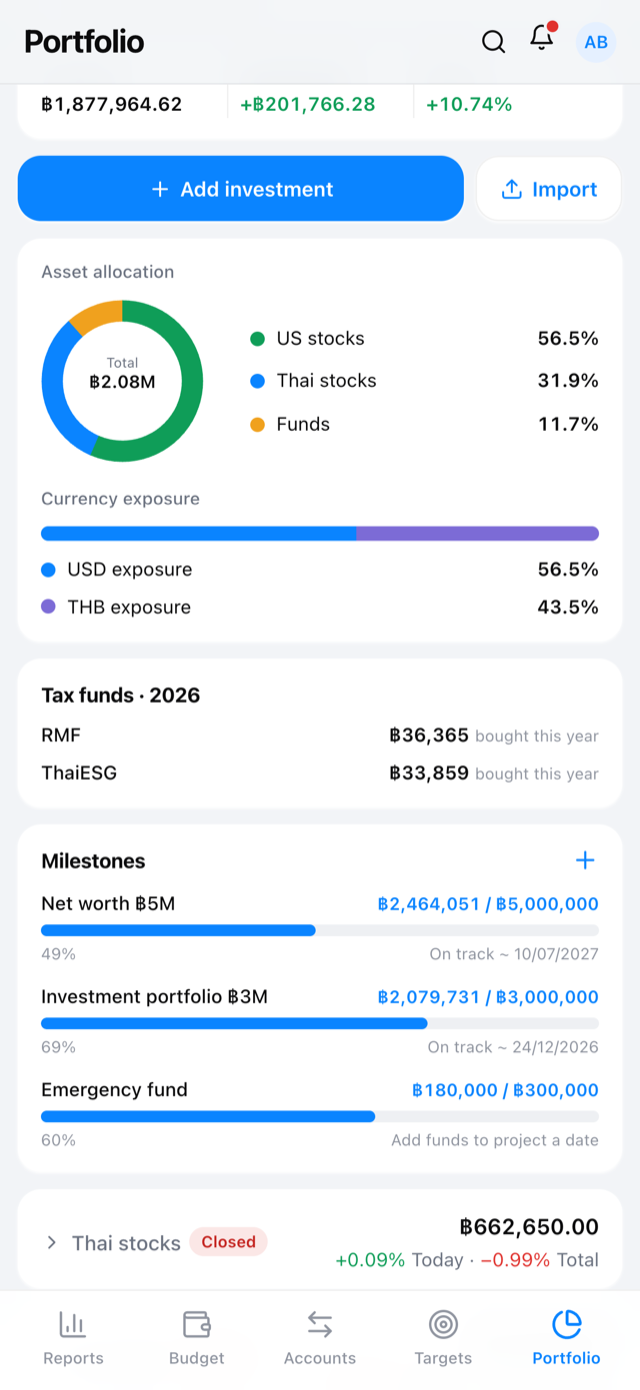640x1390 pixels.
Task: Switch to the Accounts tab label
Action: click(x=320, y=1358)
